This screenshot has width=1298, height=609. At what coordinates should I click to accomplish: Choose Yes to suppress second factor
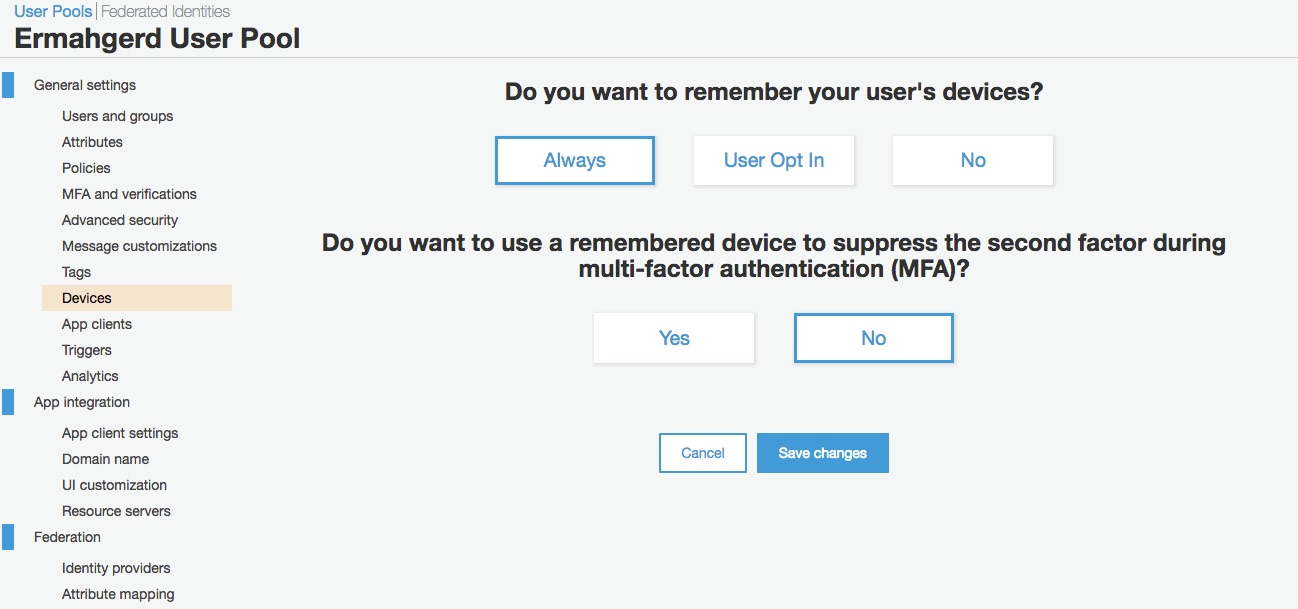674,338
